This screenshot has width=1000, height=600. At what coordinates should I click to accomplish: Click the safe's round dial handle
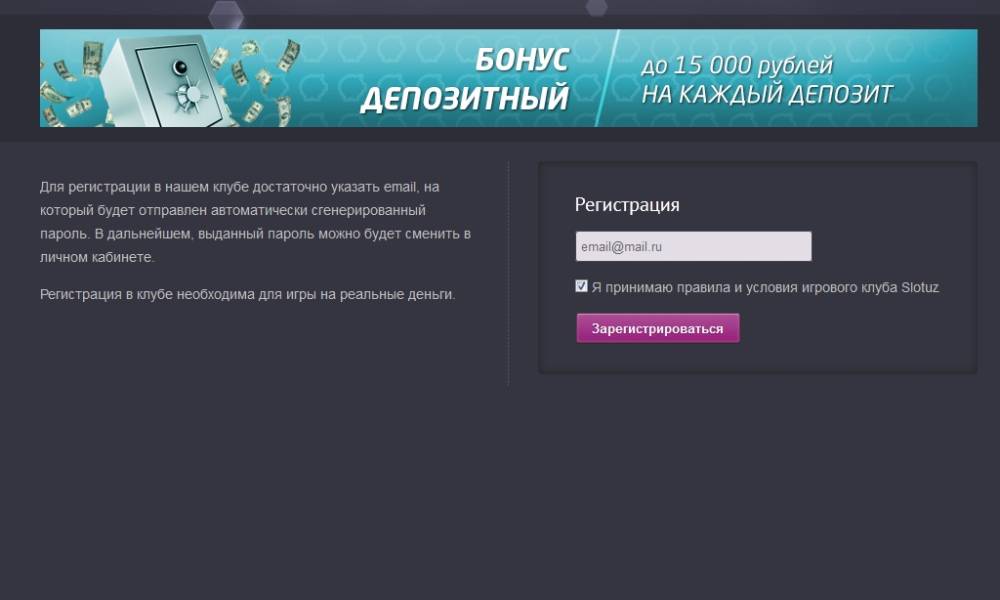186,96
